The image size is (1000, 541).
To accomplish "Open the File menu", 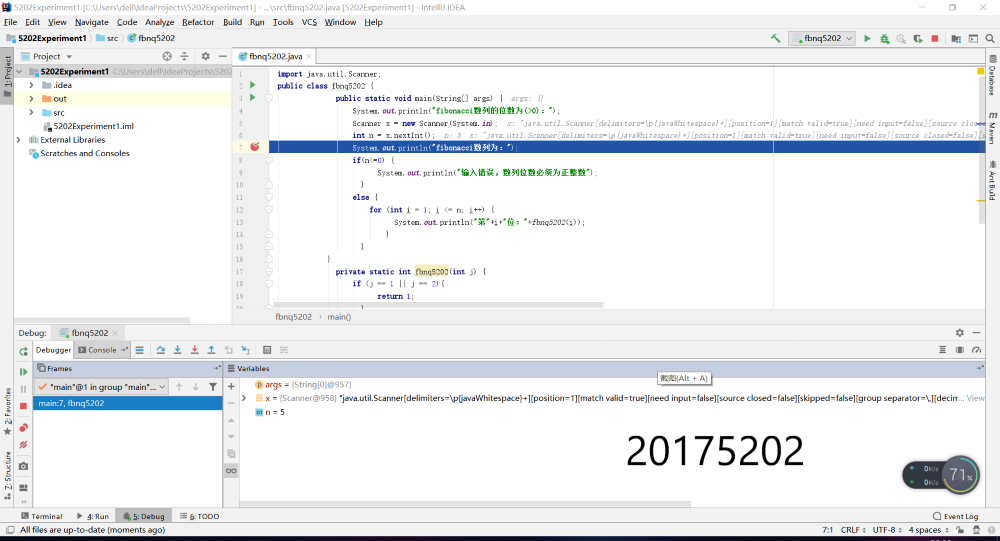I will [x=10, y=22].
